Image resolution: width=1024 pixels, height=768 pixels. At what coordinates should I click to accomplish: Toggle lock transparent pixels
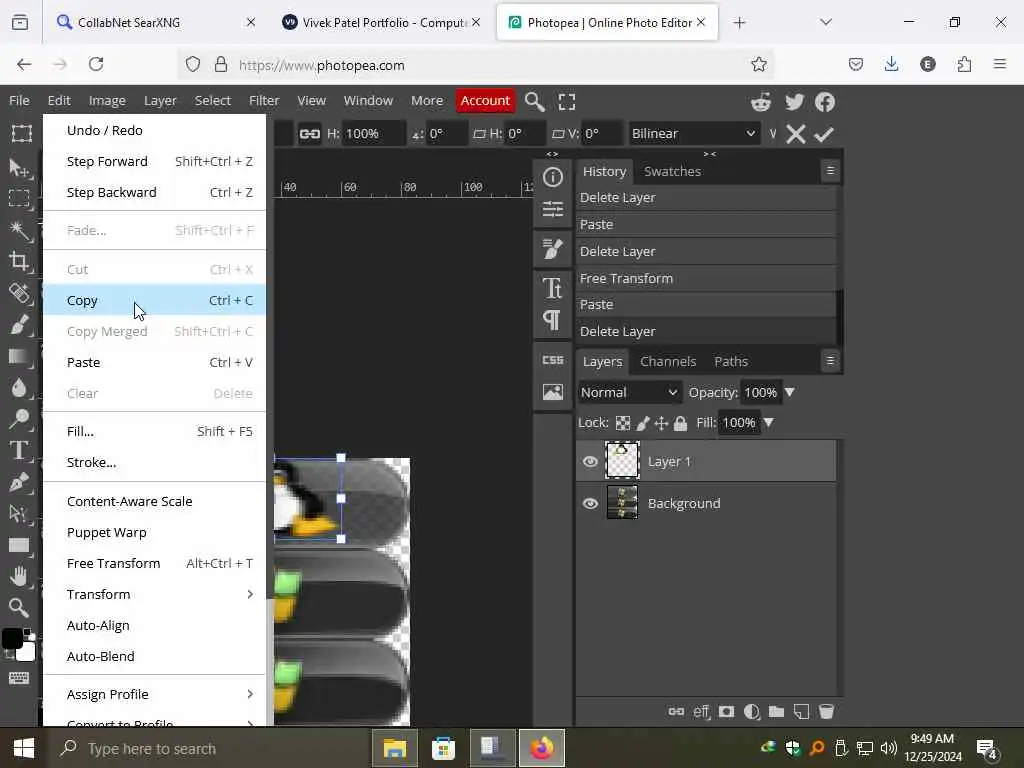click(623, 423)
